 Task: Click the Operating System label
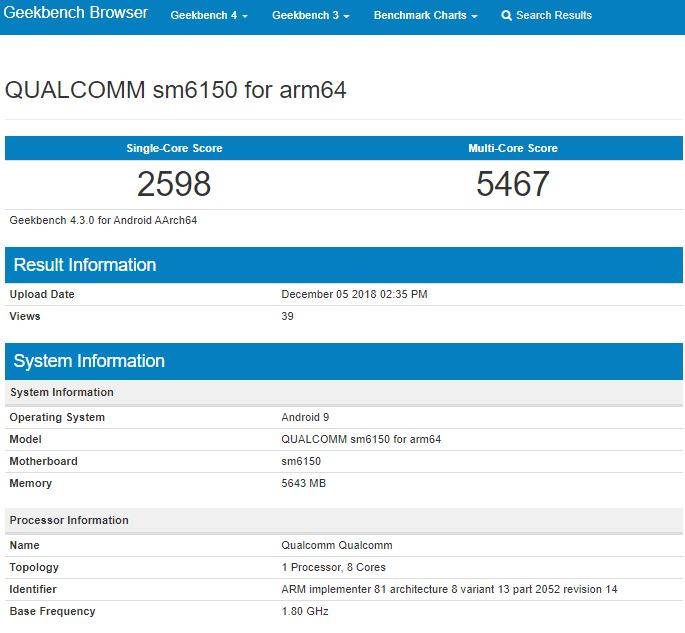[57, 417]
